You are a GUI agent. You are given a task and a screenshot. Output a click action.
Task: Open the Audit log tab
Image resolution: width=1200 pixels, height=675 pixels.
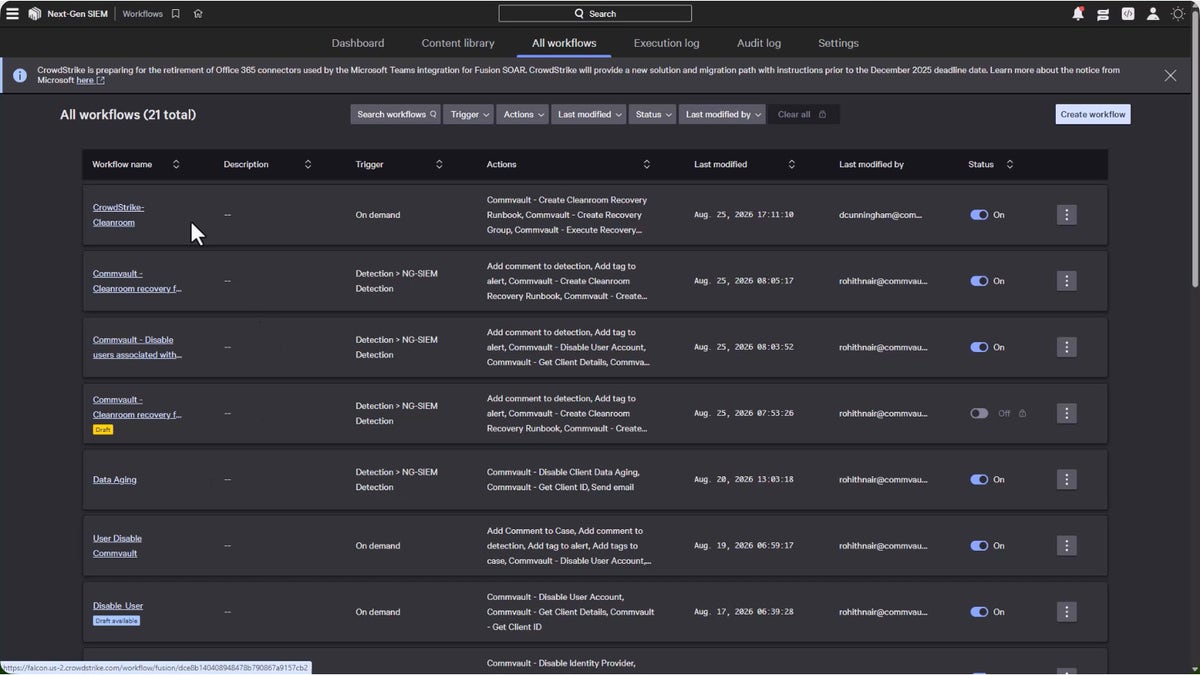(759, 43)
